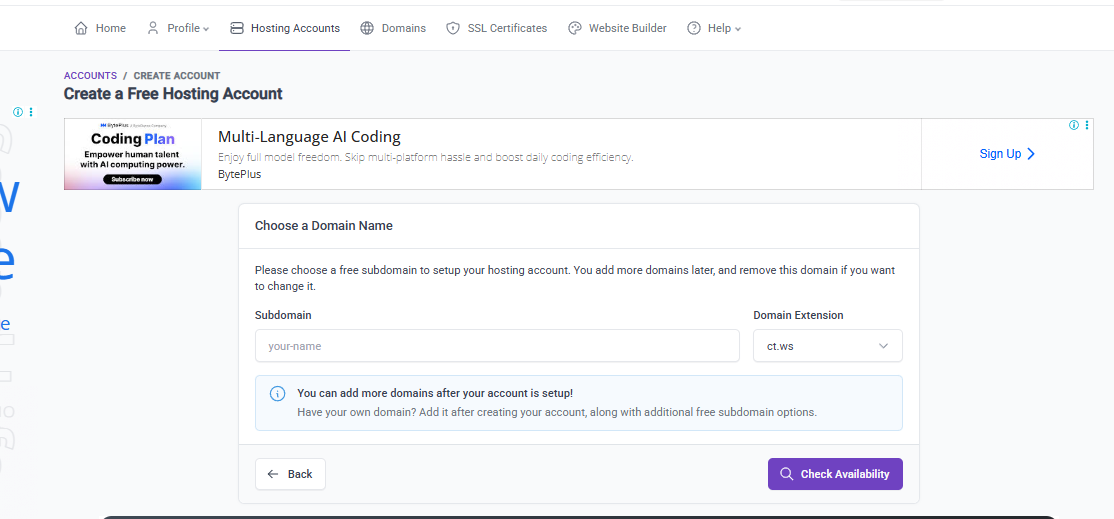This screenshot has width=1114, height=519.
Task: Open the three-dot options on the left ad
Action: pos(31,112)
